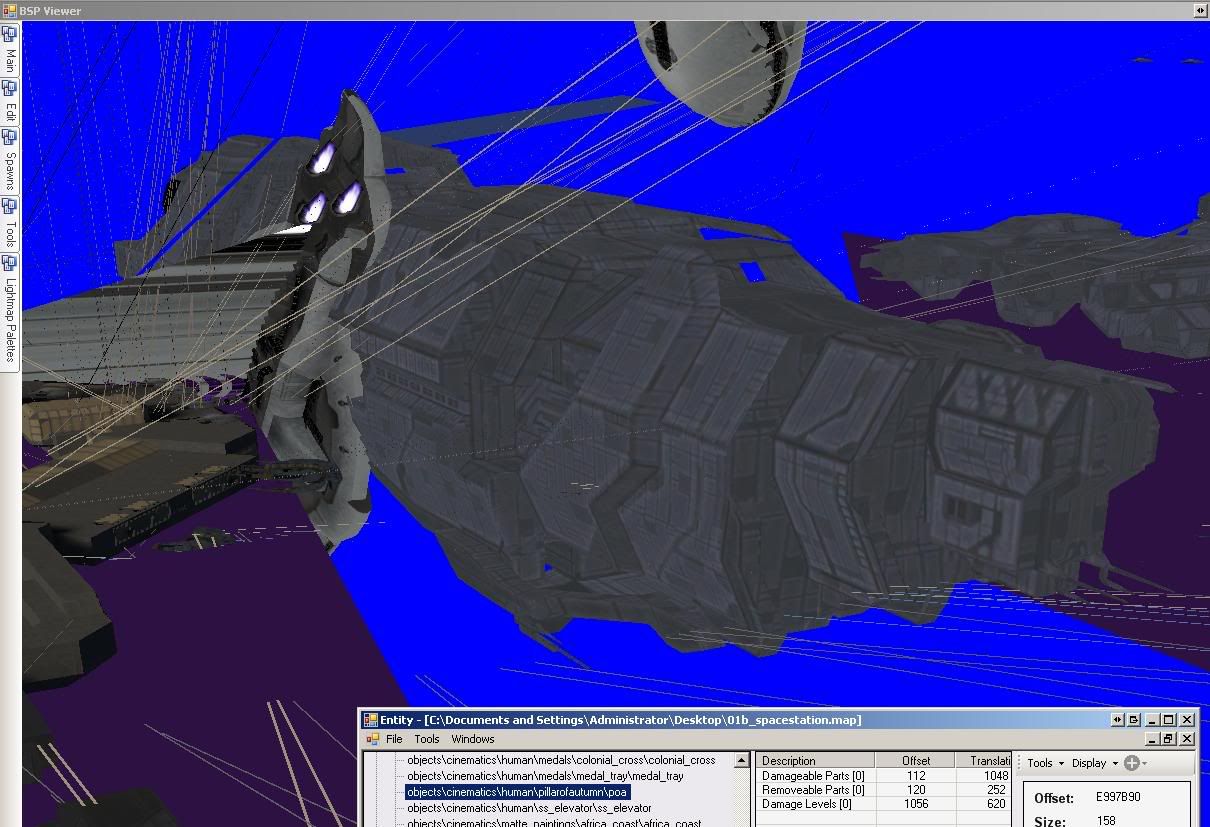This screenshot has height=827, width=1210.
Task: Click the icon left of the File menu
Action: (372, 739)
